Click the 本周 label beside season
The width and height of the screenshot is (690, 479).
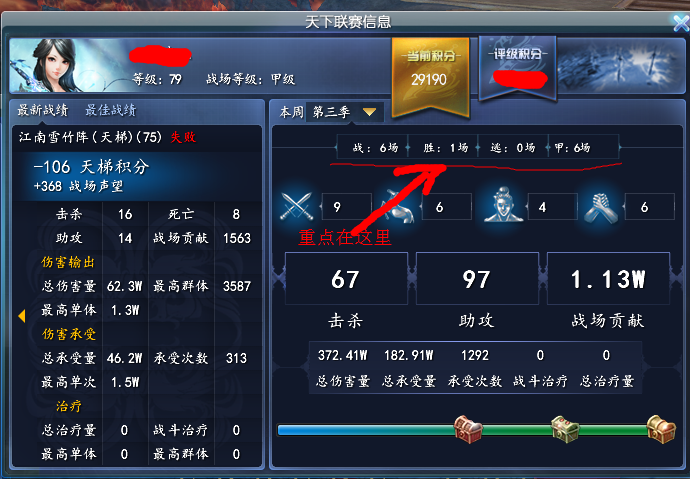(291, 112)
